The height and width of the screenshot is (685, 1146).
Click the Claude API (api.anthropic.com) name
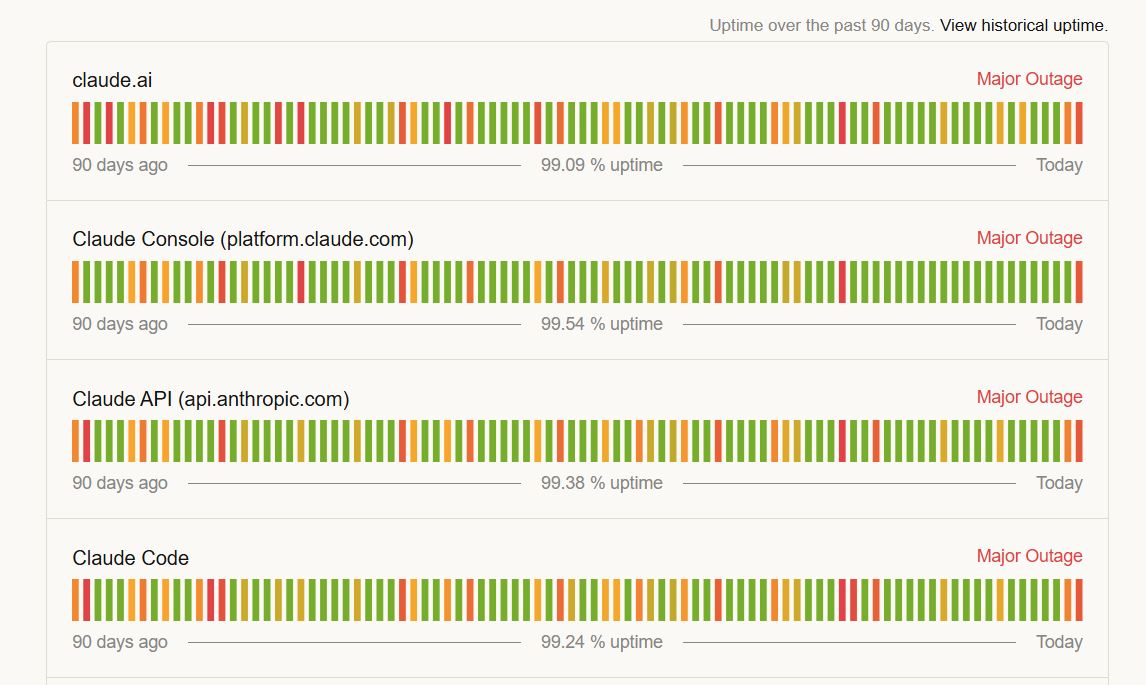click(x=210, y=398)
